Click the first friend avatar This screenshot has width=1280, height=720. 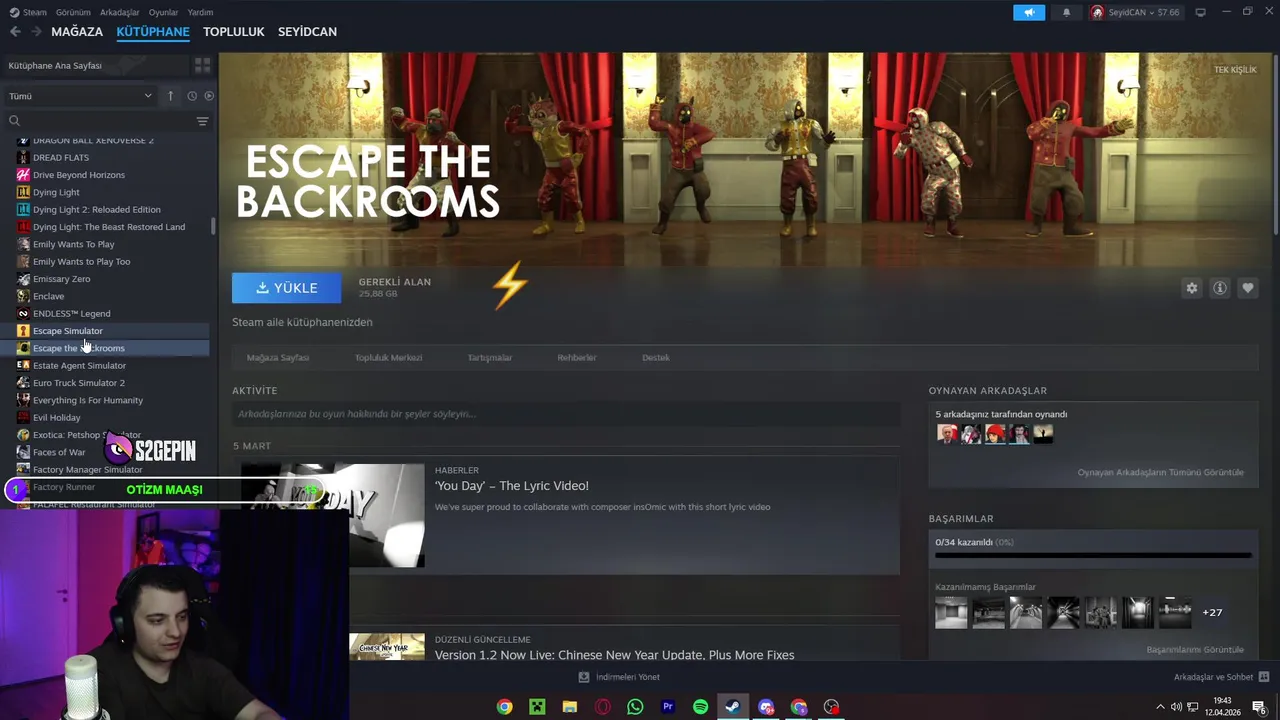pos(947,434)
